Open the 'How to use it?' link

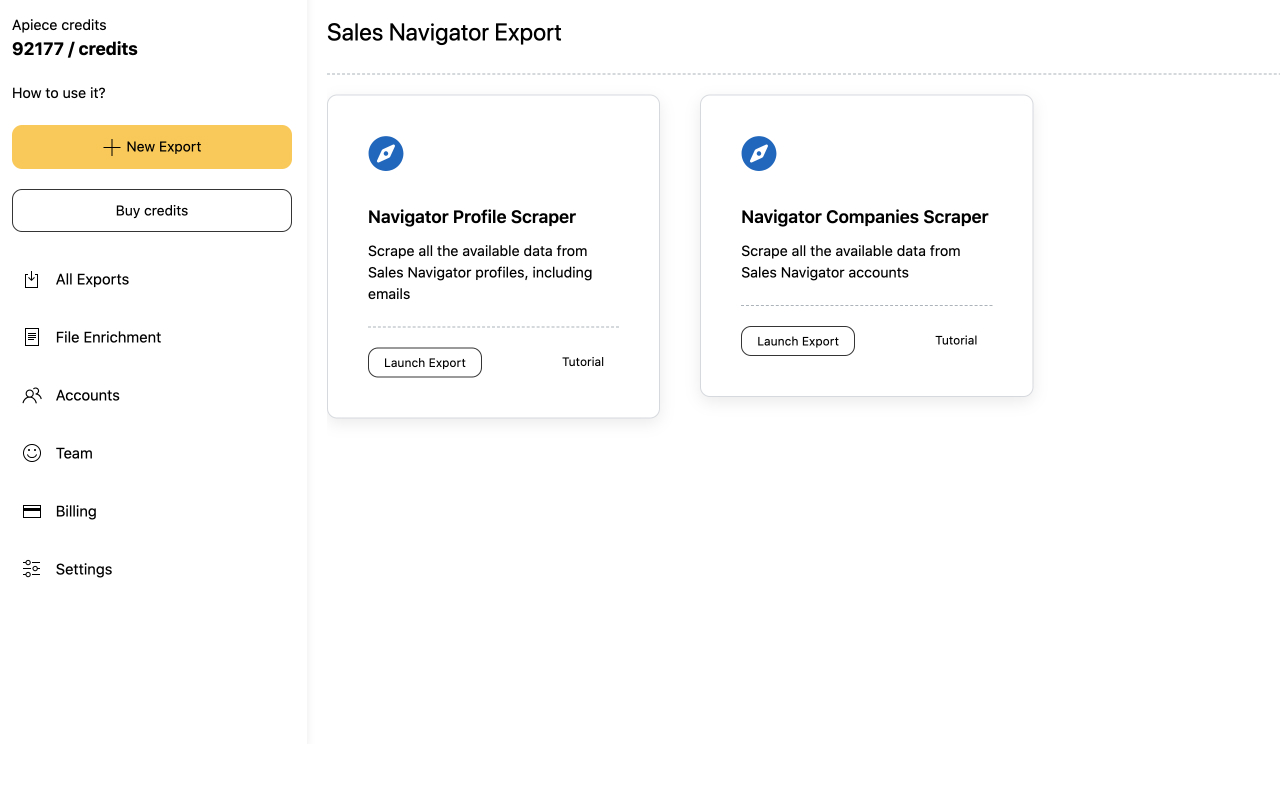pos(59,93)
